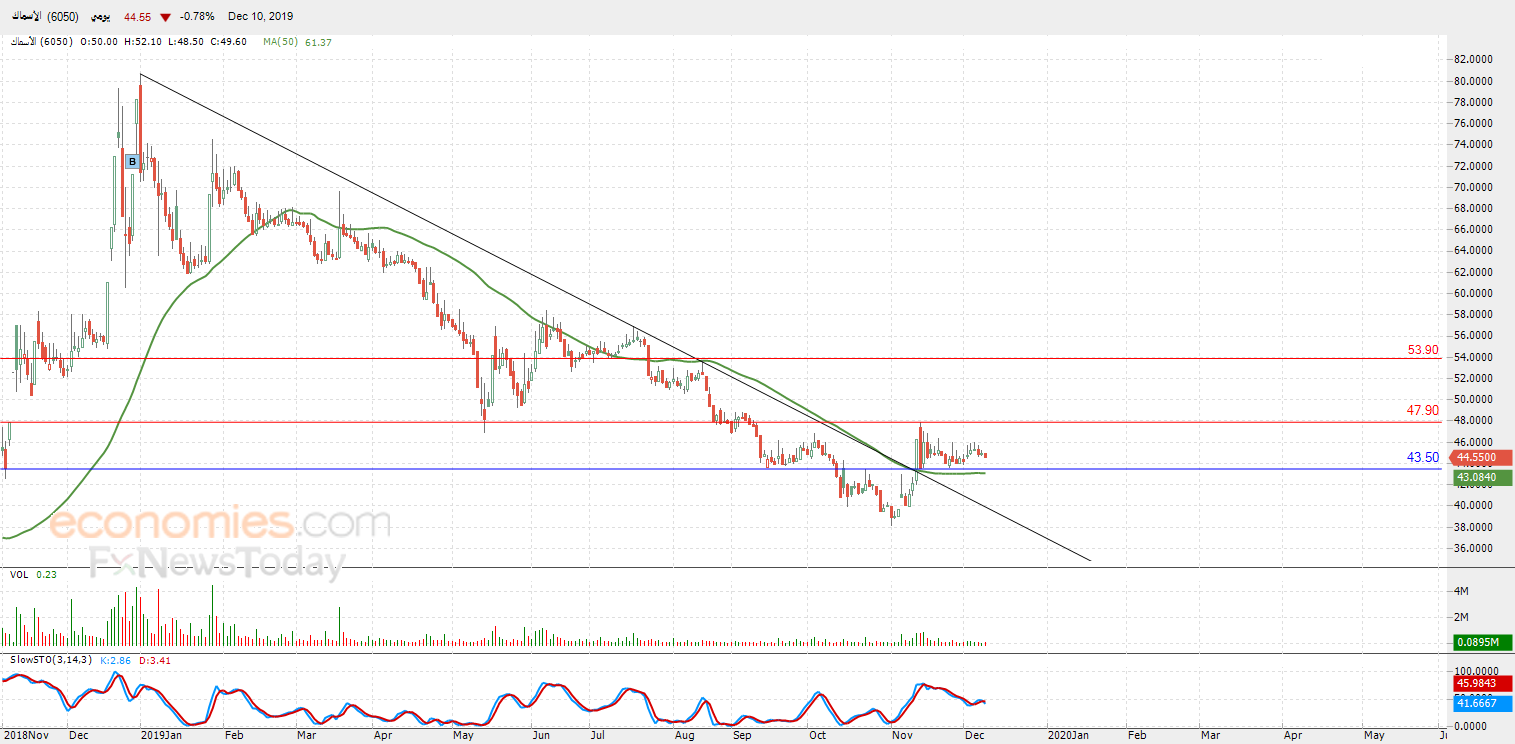
Task: Click the 43.50 support level label
Action: click(x=1422, y=457)
